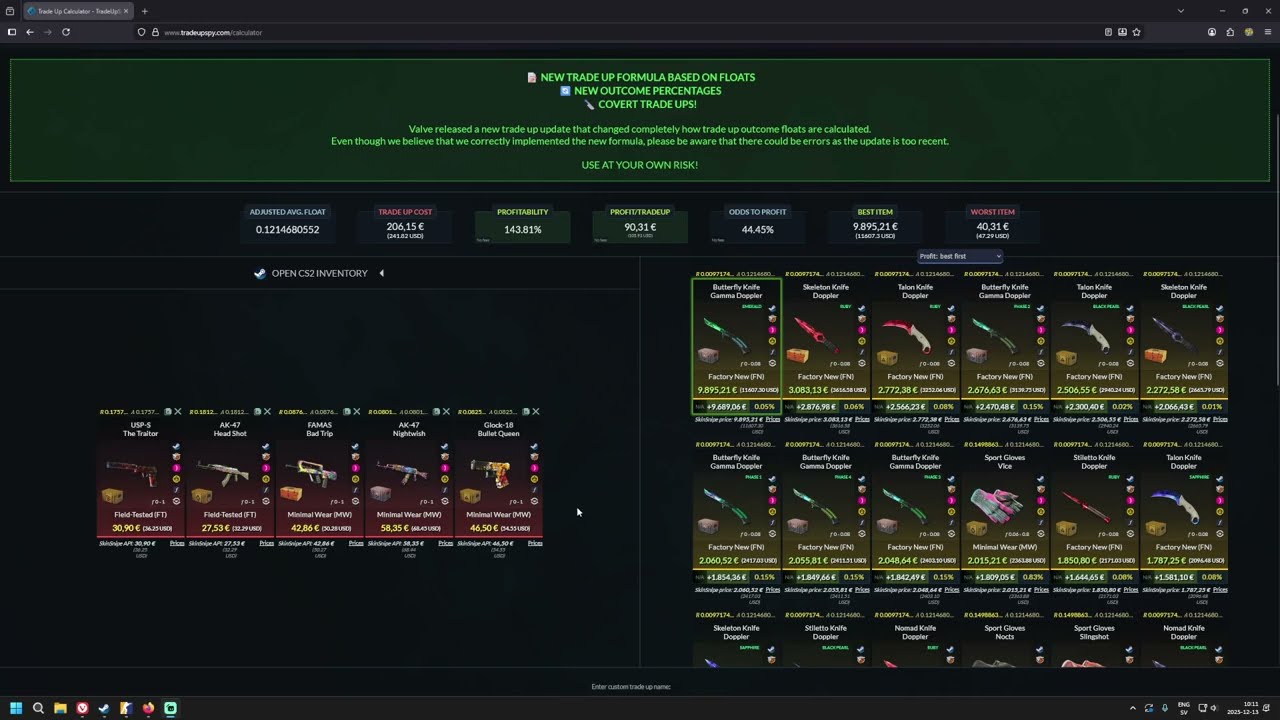Remove the Glock-18 Bullet Queen input item
The height and width of the screenshot is (720, 1280).
pos(536,412)
